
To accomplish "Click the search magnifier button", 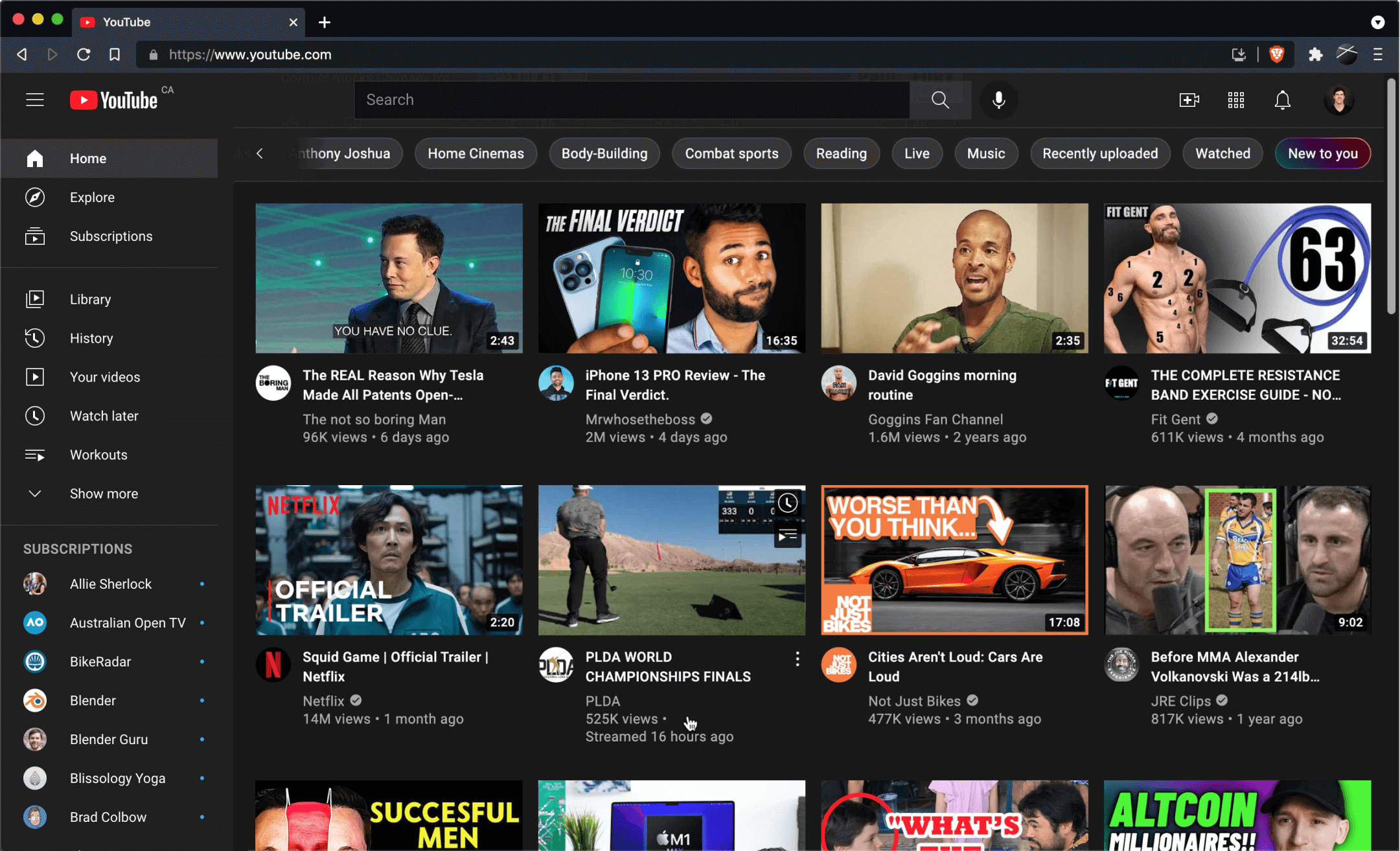I will [x=940, y=100].
